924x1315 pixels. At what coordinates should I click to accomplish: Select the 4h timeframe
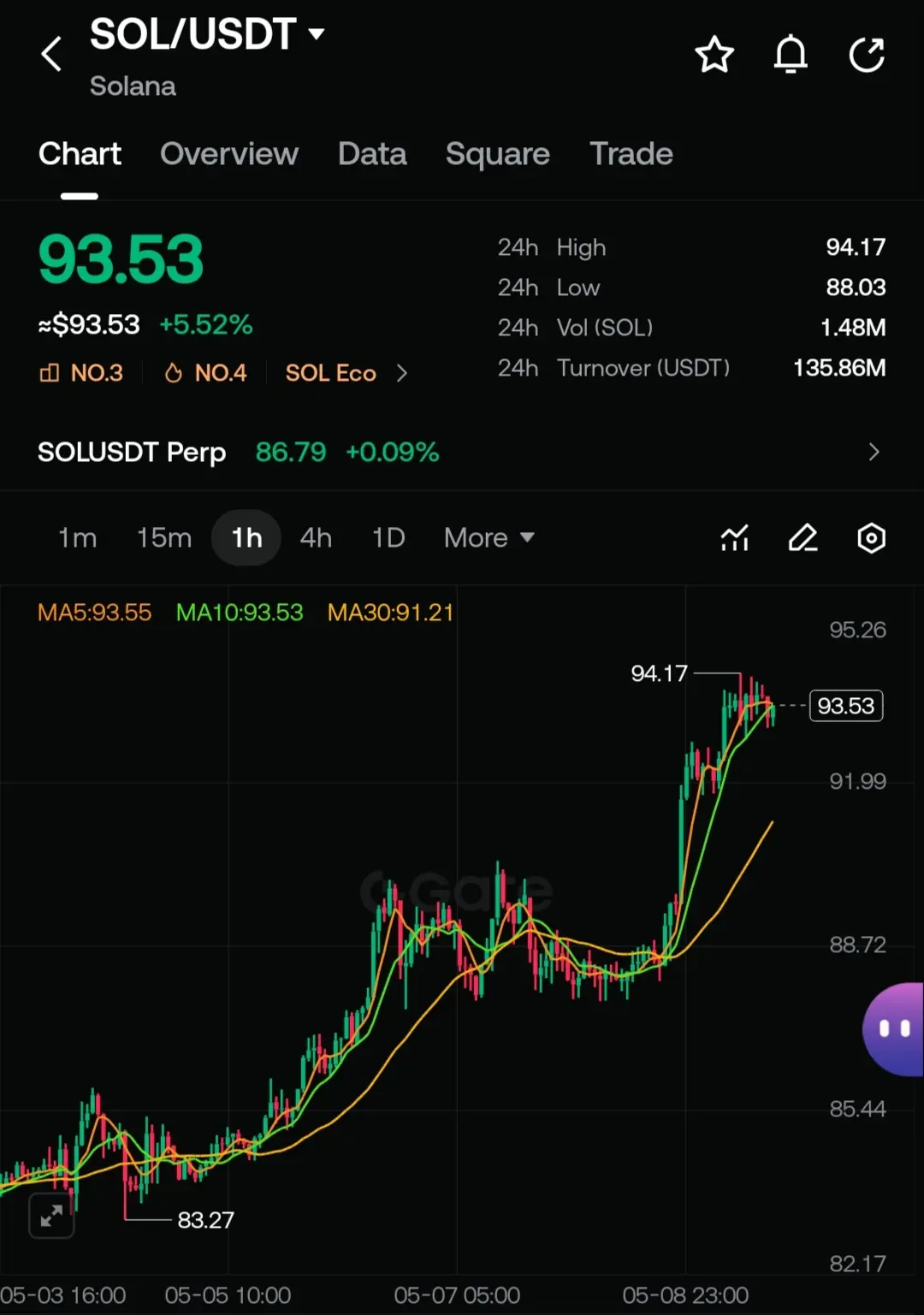point(316,538)
